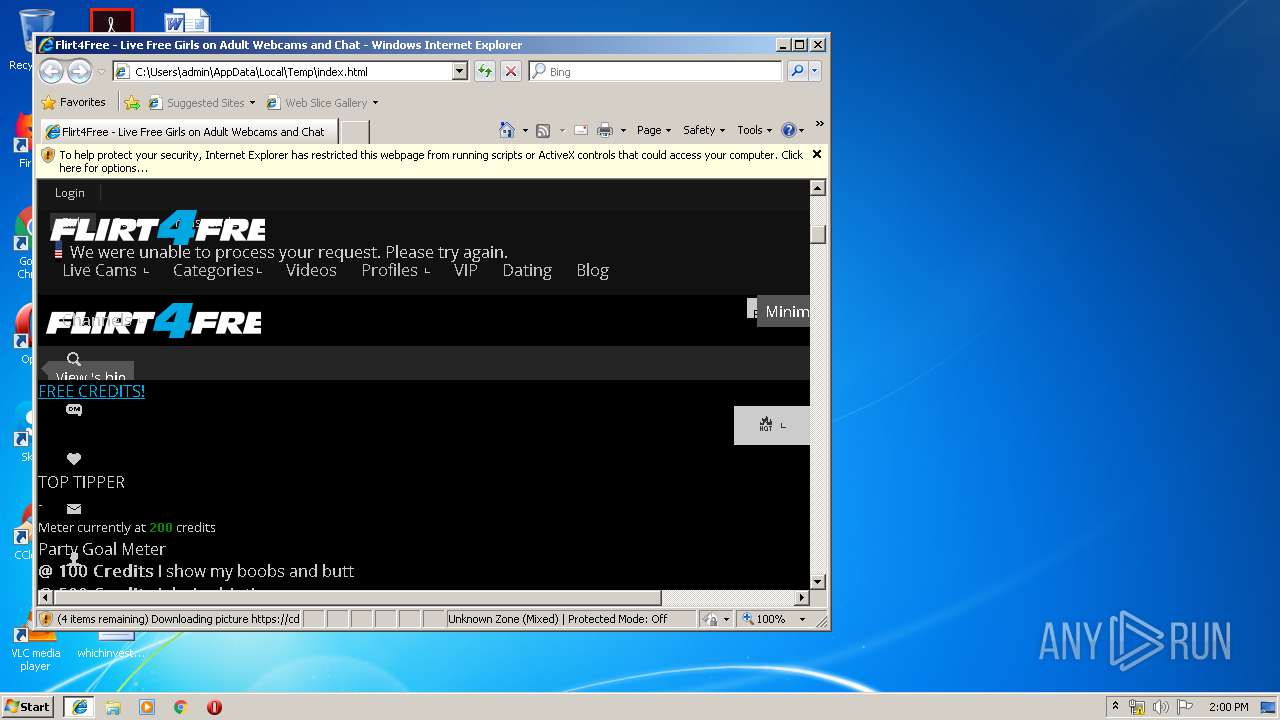Expand search provider dropdown

coord(815,71)
